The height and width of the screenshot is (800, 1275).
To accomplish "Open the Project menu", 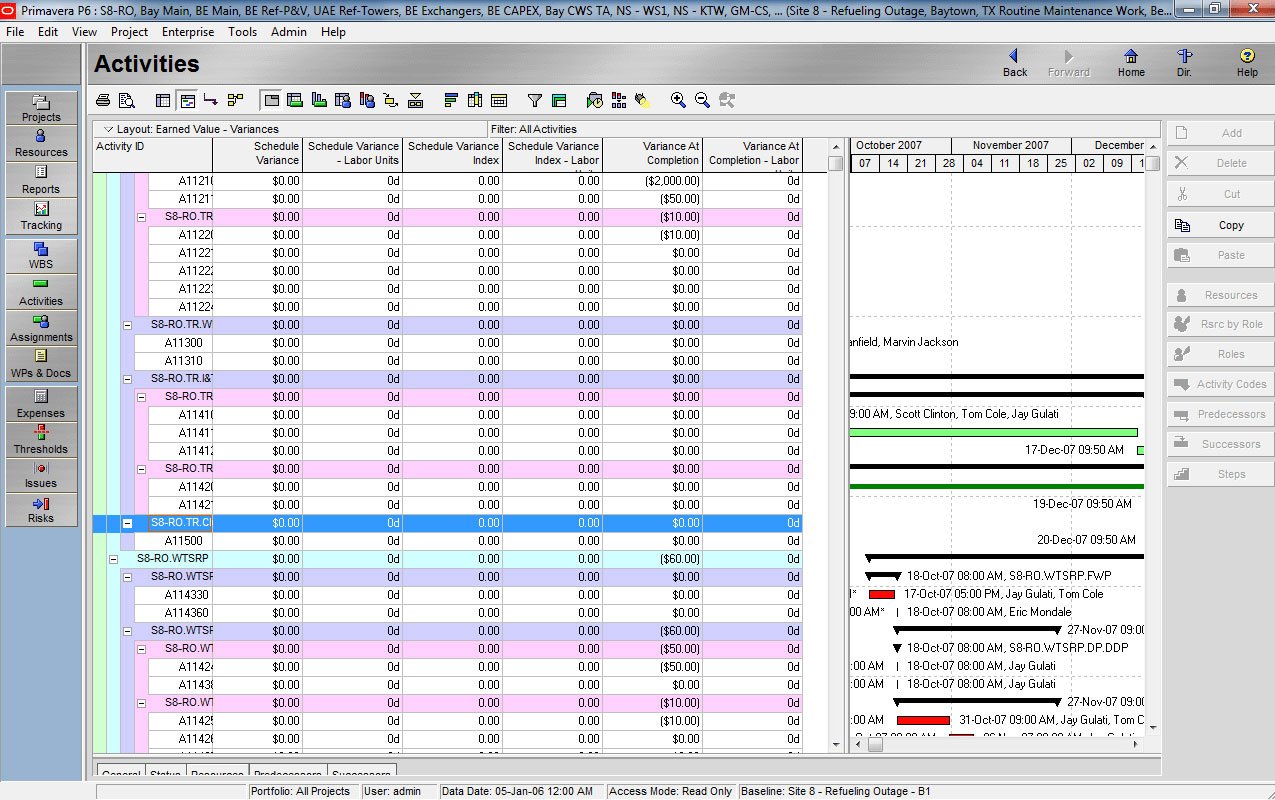I will click(129, 32).
